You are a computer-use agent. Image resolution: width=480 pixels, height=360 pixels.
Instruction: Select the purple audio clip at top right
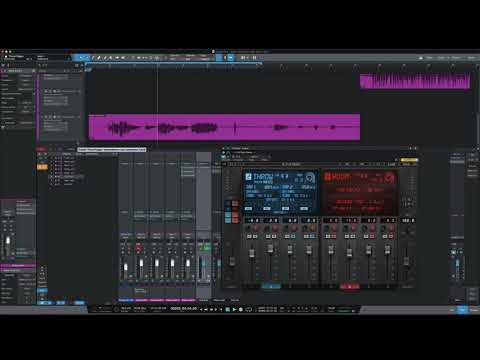[415, 82]
